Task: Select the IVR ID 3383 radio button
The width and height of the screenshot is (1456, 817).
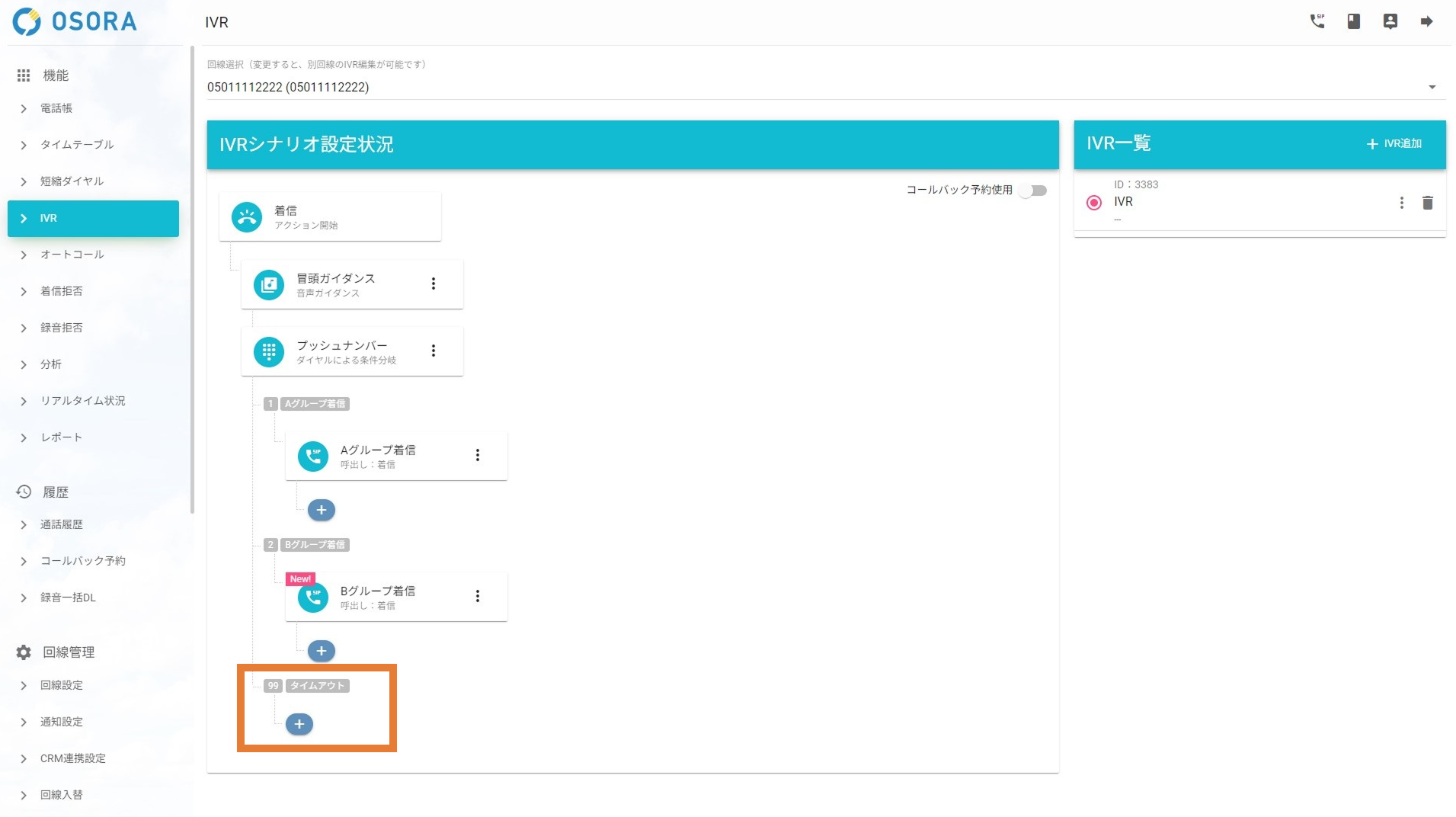Action: 1093,203
